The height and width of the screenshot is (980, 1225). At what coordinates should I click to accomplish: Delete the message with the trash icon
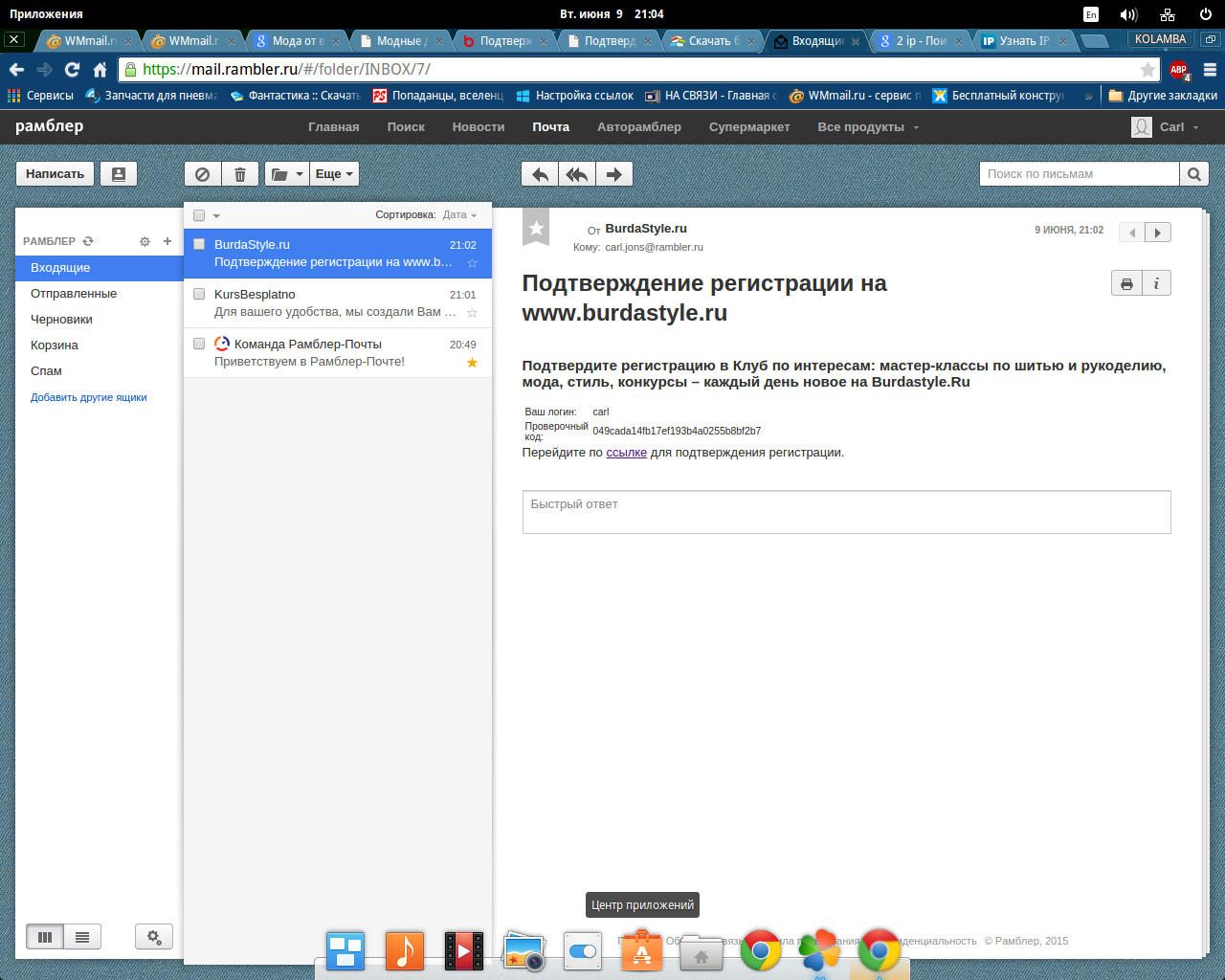pos(240,174)
